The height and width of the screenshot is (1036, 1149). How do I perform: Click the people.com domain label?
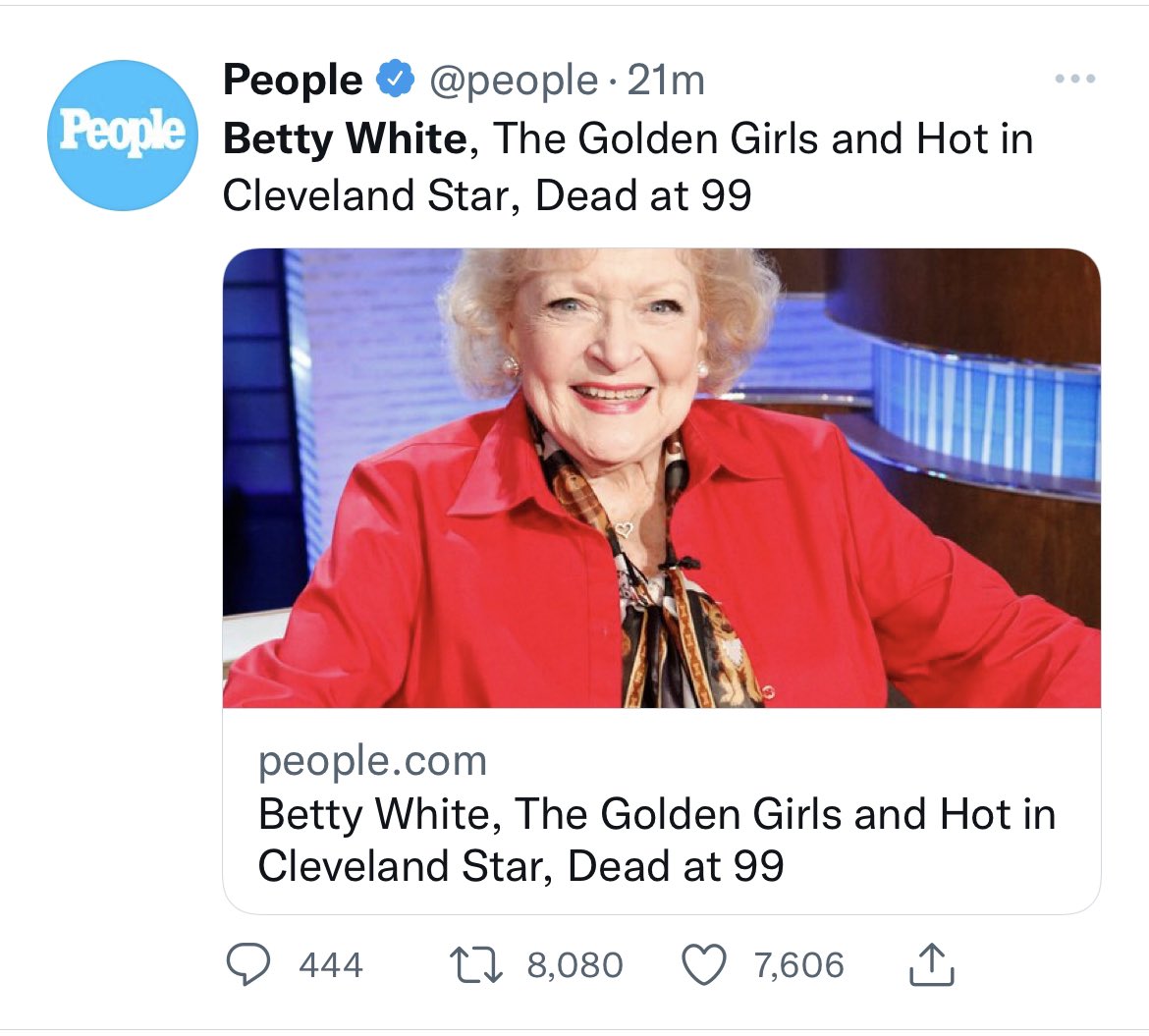(x=372, y=761)
